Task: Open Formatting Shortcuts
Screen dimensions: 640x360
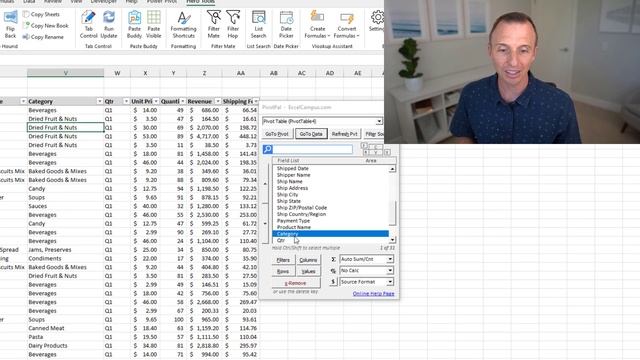Action: (183, 24)
